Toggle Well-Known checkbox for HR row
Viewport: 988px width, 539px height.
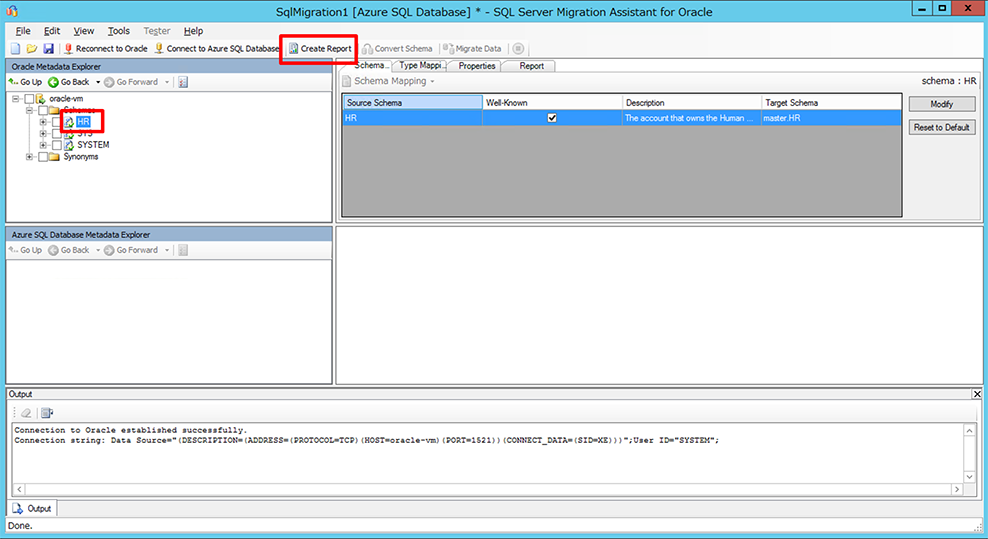[552, 118]
